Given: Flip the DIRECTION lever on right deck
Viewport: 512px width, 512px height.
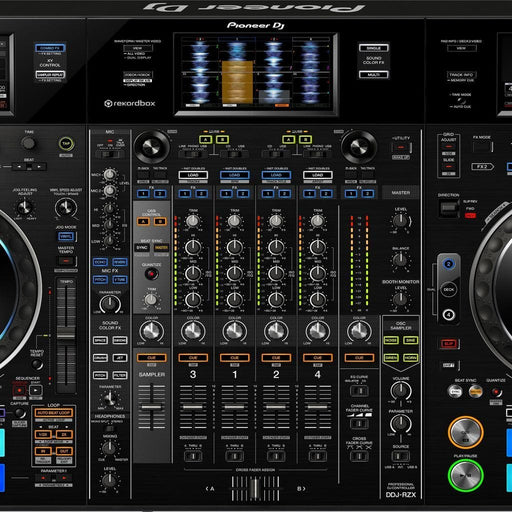Looking at the screenshot, I should click(x=448, y=209).
